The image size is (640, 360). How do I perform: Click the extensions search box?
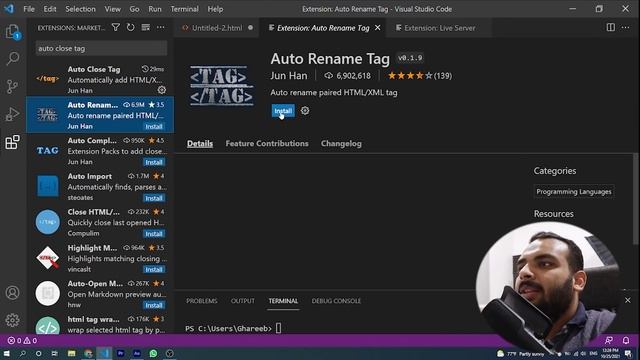tap(101, 48)
